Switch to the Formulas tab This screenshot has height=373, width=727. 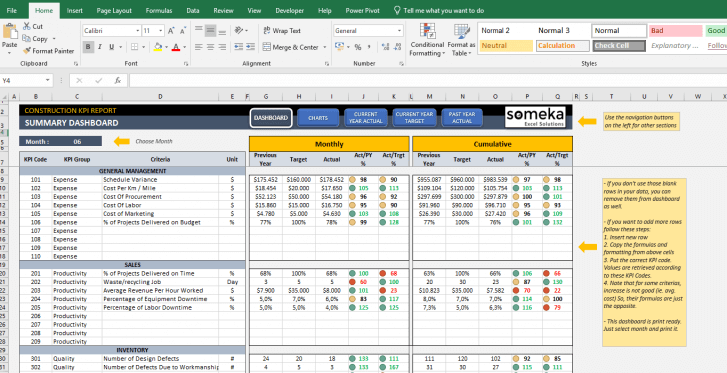tap(159, 10)
